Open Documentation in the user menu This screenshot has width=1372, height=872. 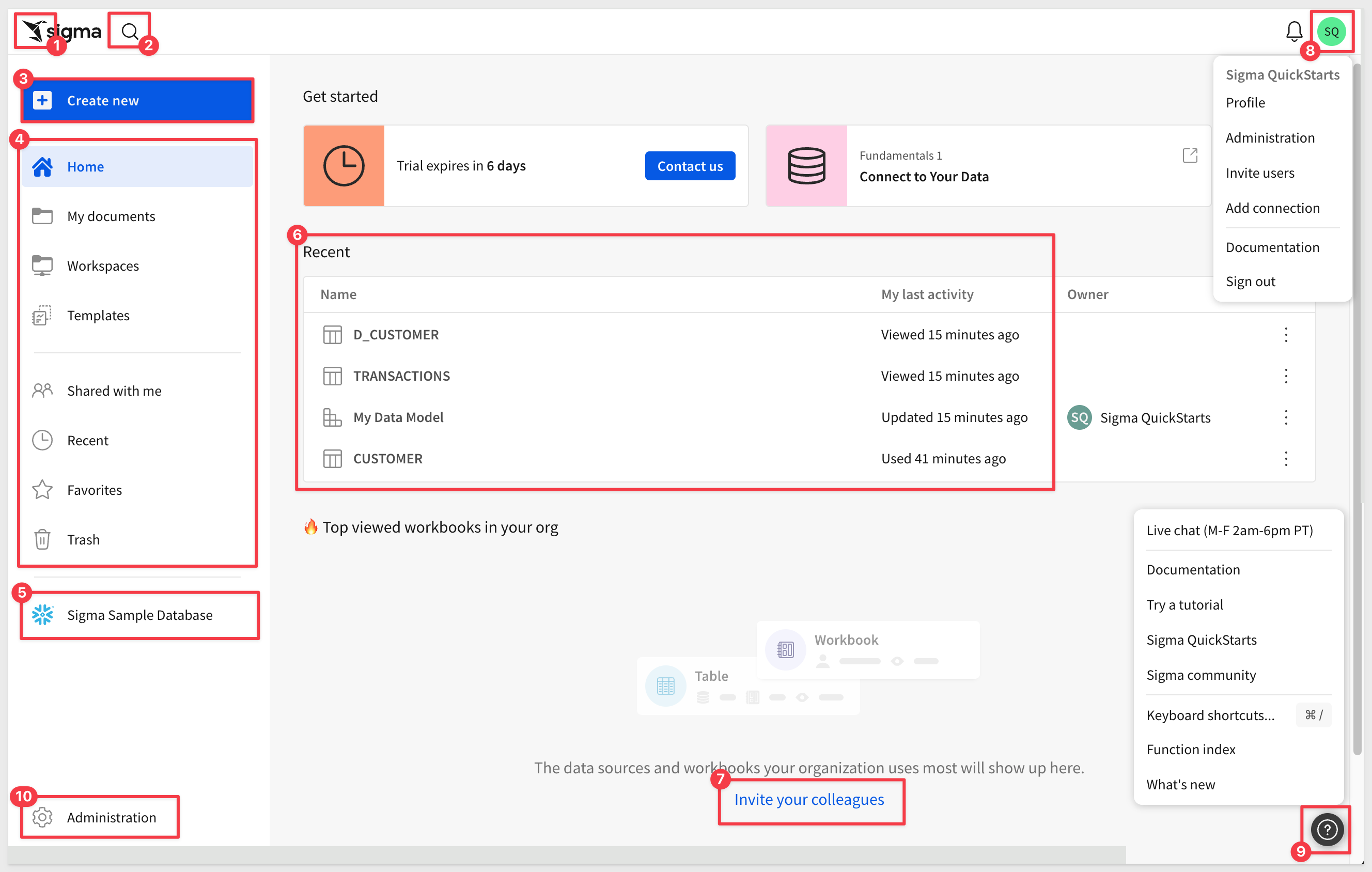pos(1272,247)
